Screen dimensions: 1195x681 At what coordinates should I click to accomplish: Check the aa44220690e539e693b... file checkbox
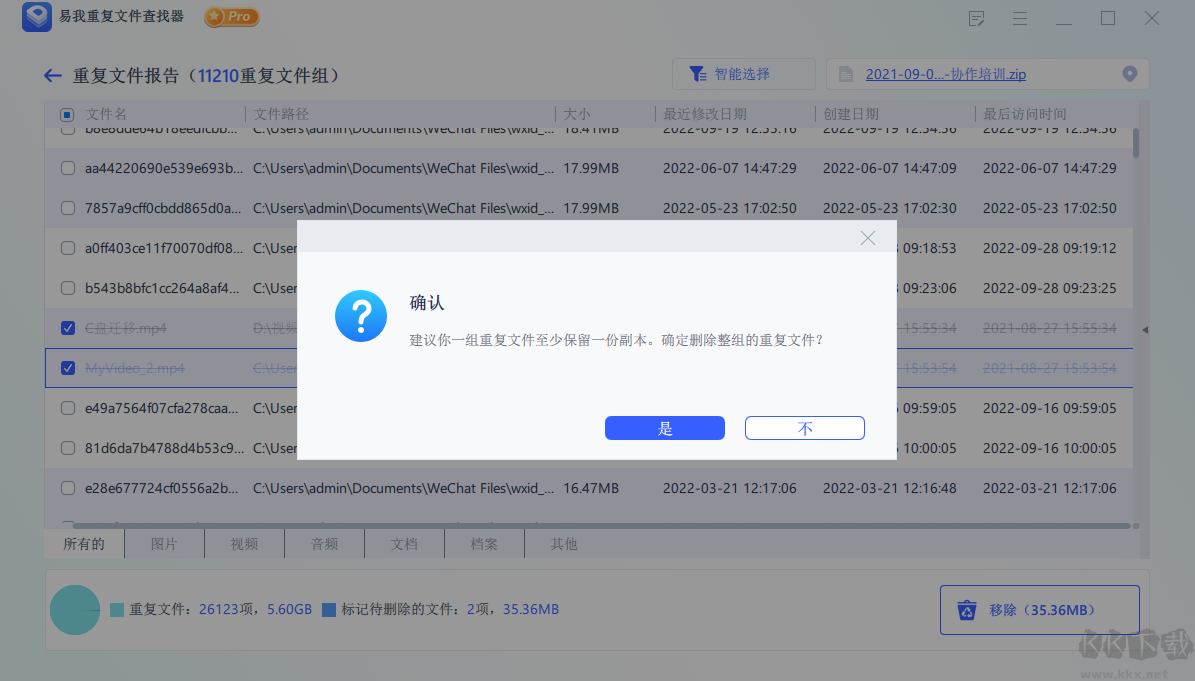click(68, 168)
